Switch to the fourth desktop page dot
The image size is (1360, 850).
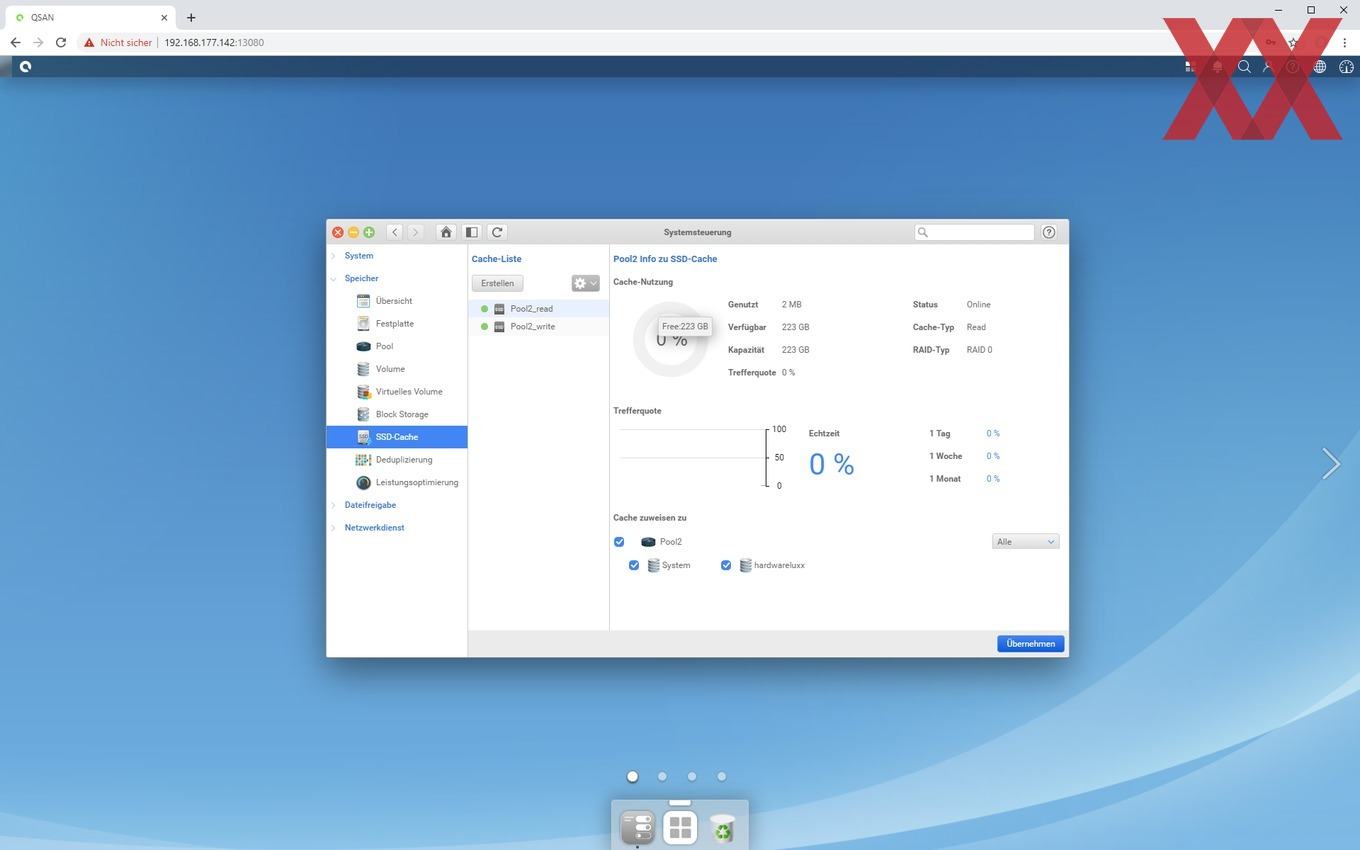click(x=721, y=776)
